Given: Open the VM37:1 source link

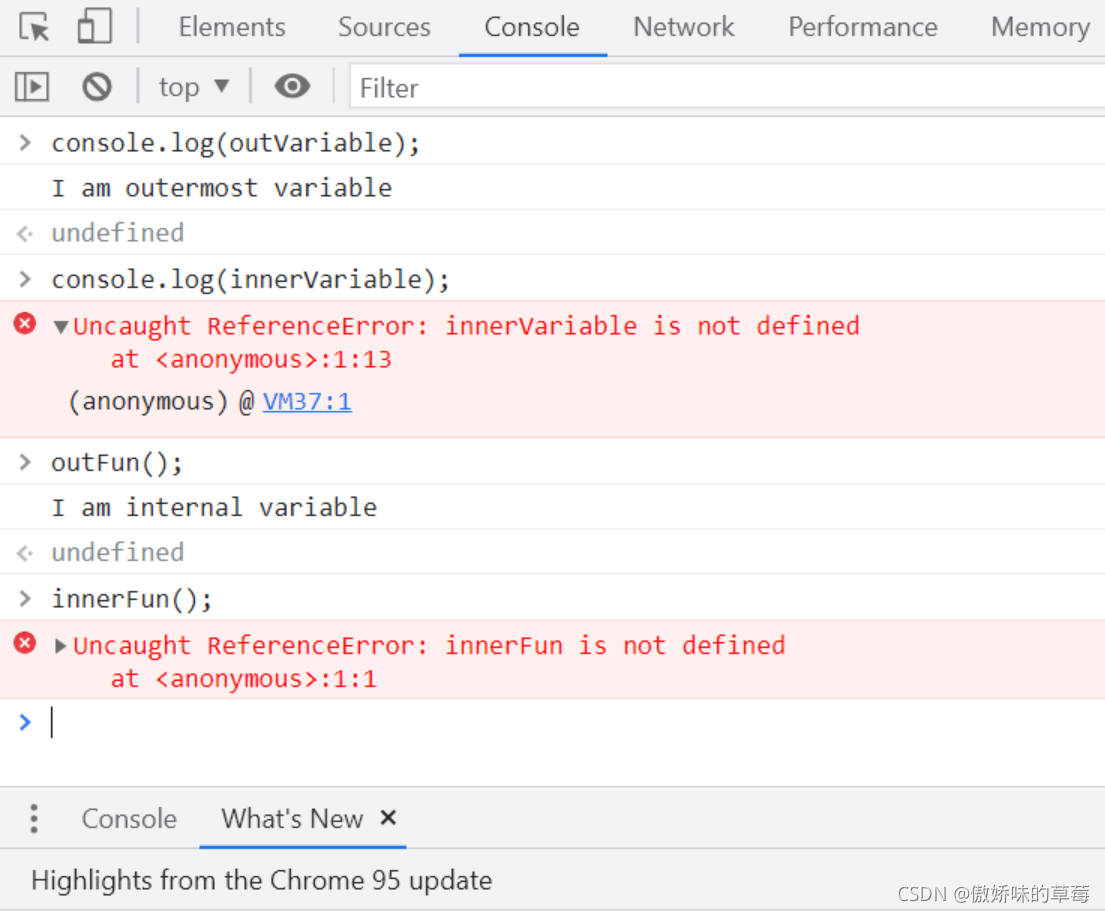Looking at the screenshot, I should (x=307, y=402).
